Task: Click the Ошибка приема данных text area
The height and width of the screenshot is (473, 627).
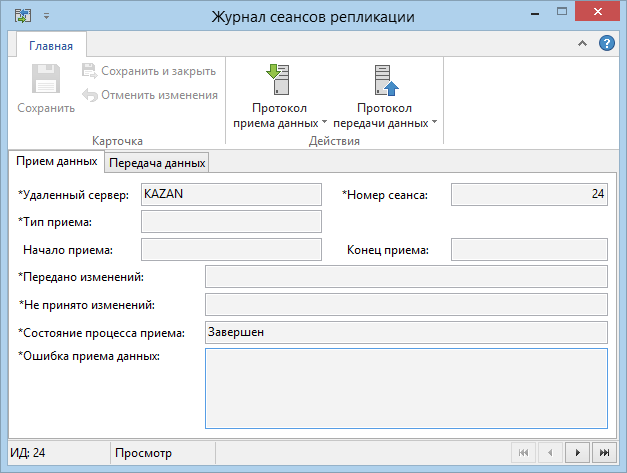Action: [406, 388]
